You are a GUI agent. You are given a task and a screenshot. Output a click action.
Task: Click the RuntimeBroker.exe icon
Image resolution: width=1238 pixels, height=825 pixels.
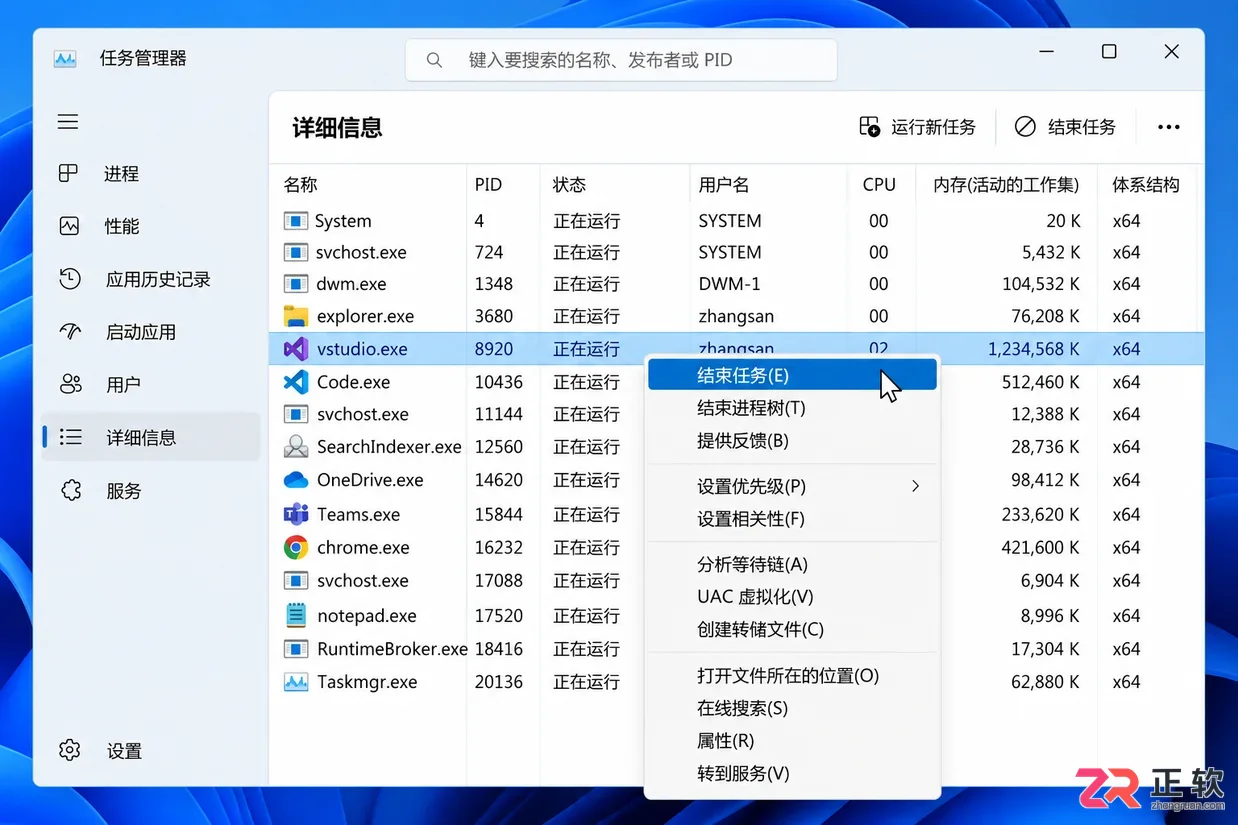click(x=296, y=649)
